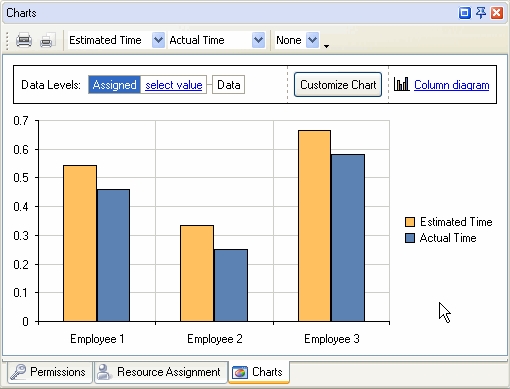
Task: Click the Estimated Time combo box text
Action: coord(105,40)
